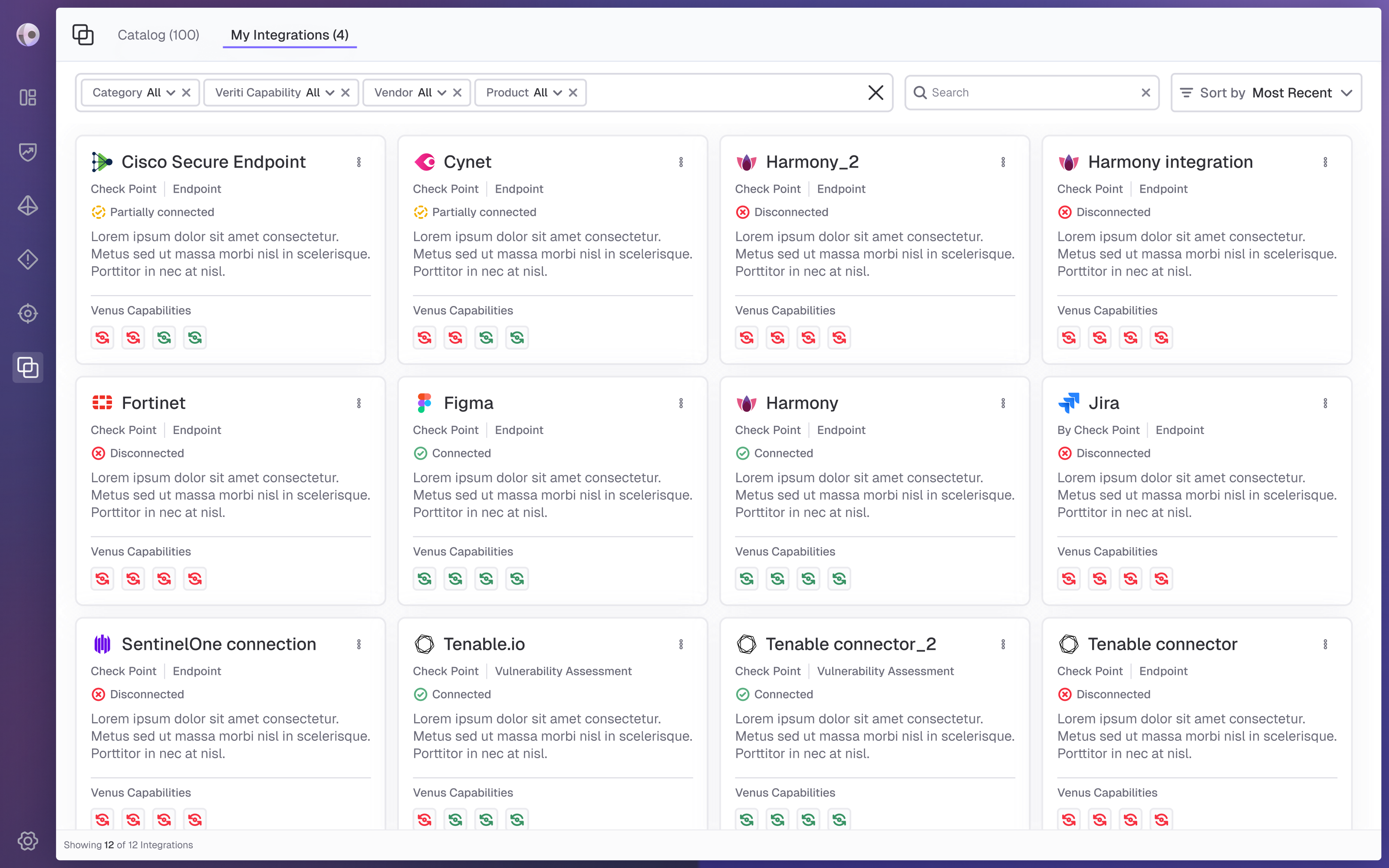Open Cisco Secure Endpoint card menu

(x=359, y=162)
